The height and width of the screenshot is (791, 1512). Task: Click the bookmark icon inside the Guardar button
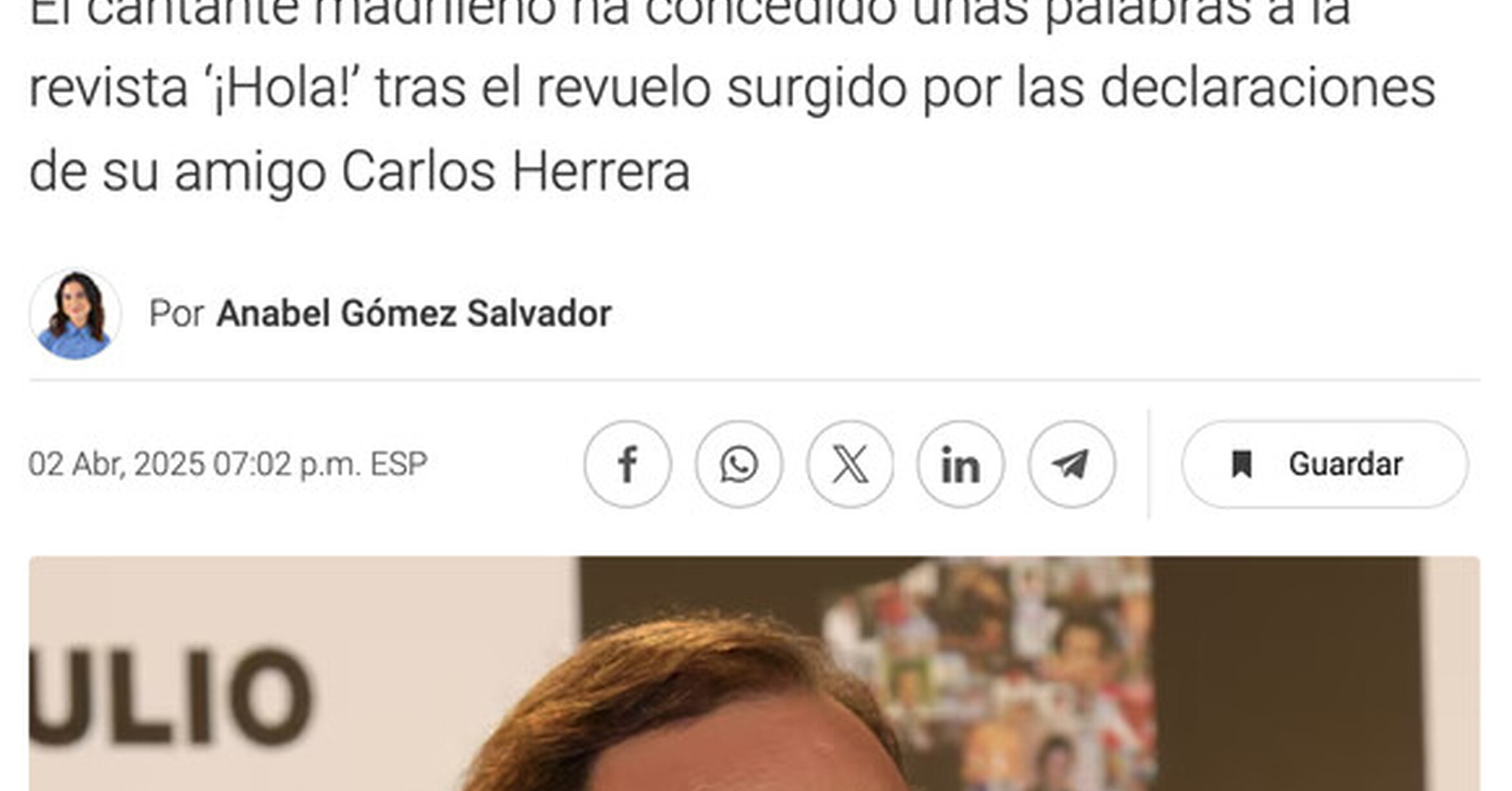(1241, 464)
